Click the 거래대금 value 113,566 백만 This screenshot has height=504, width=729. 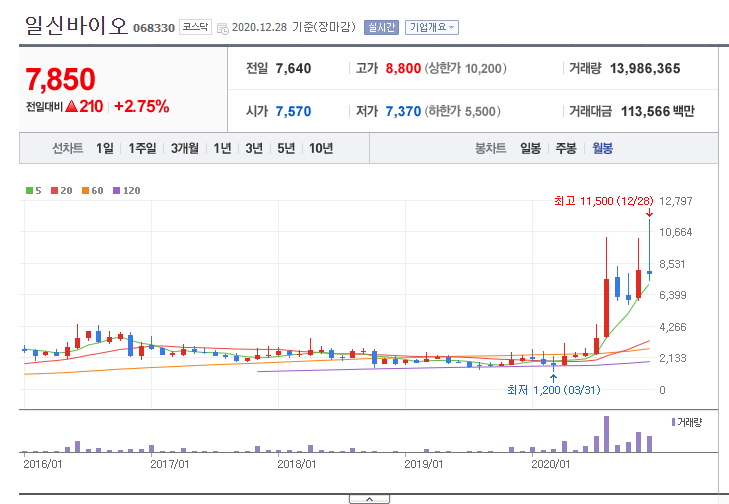click(x=657, y=112)
